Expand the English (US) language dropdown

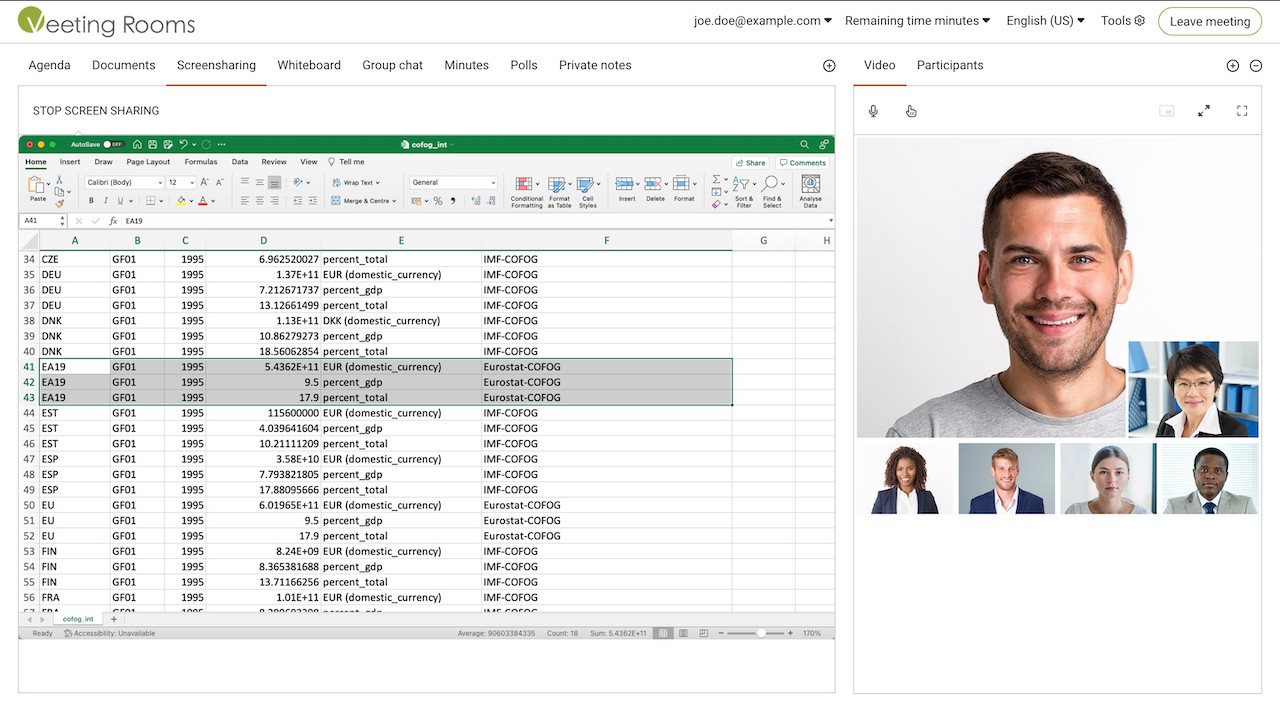1045,21
